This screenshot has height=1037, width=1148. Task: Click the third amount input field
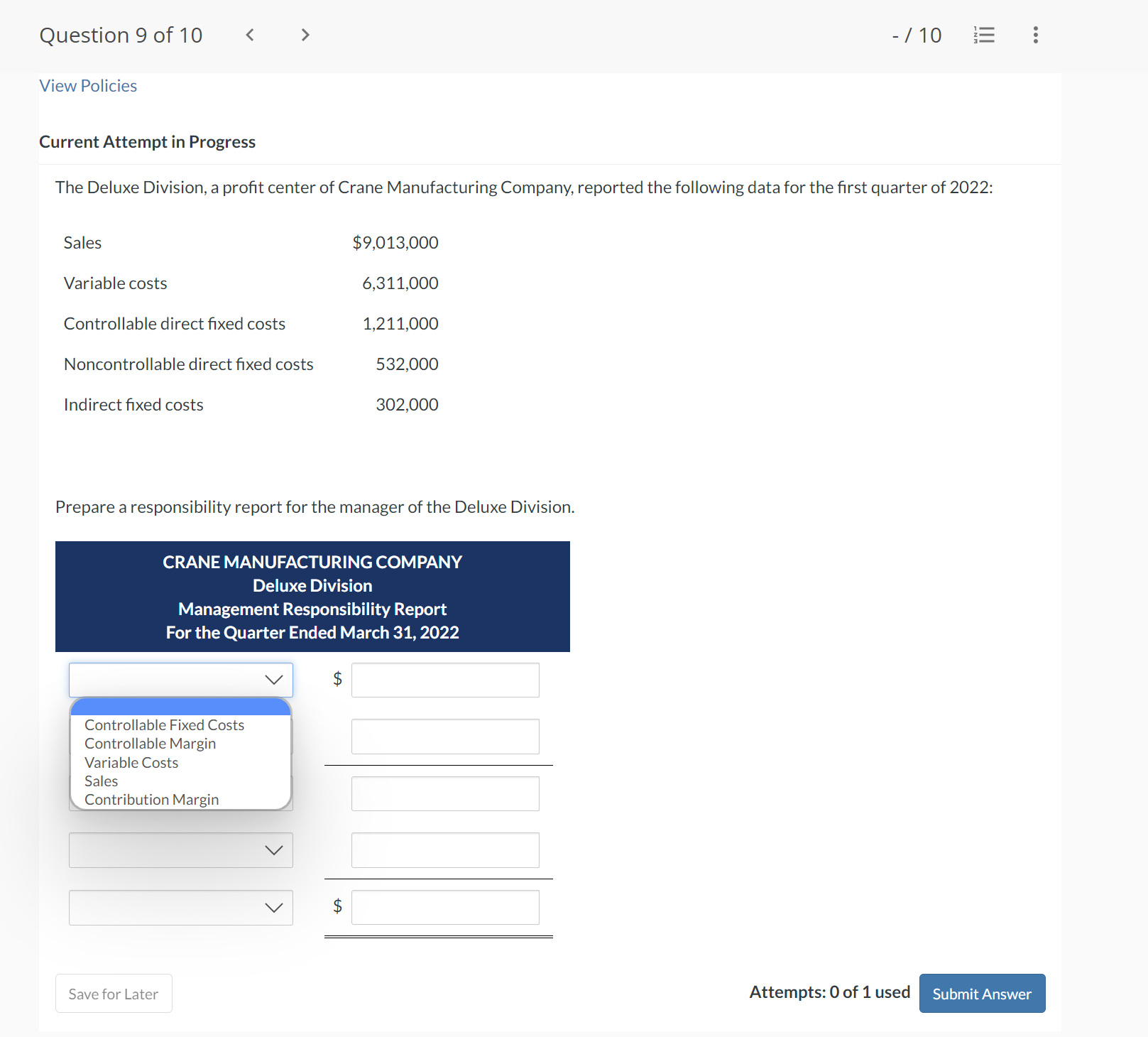point(445,793)
